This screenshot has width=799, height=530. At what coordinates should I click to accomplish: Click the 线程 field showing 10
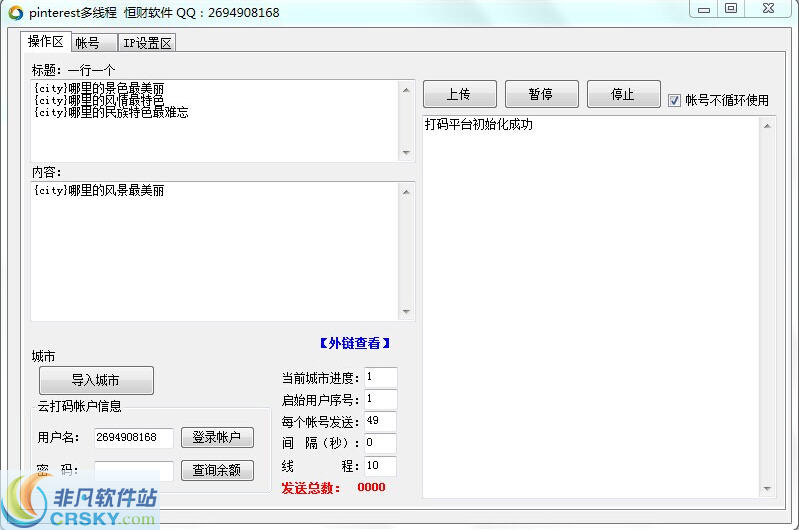tap(381, 466)
